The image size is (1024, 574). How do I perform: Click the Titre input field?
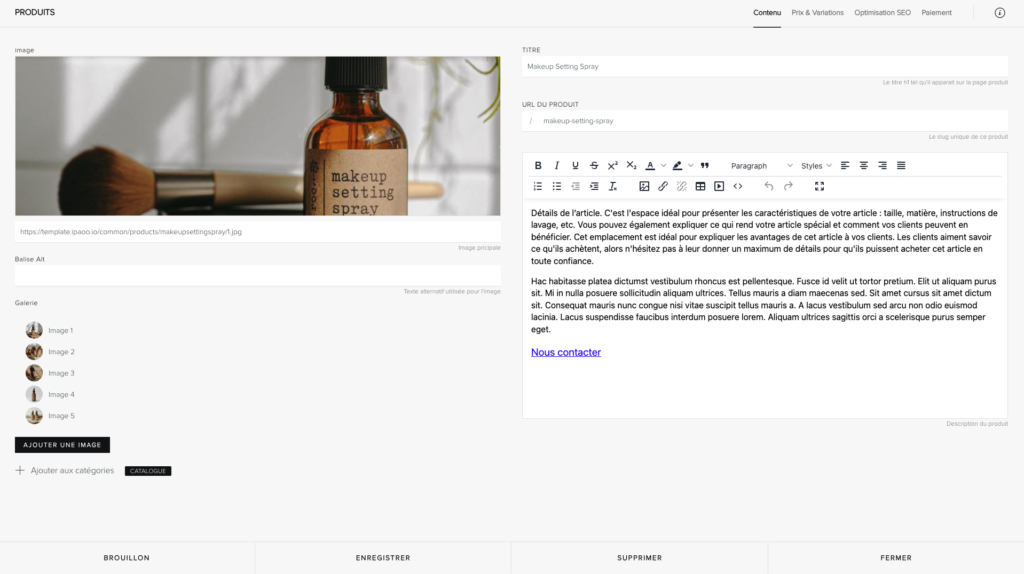tap(765, 67)
